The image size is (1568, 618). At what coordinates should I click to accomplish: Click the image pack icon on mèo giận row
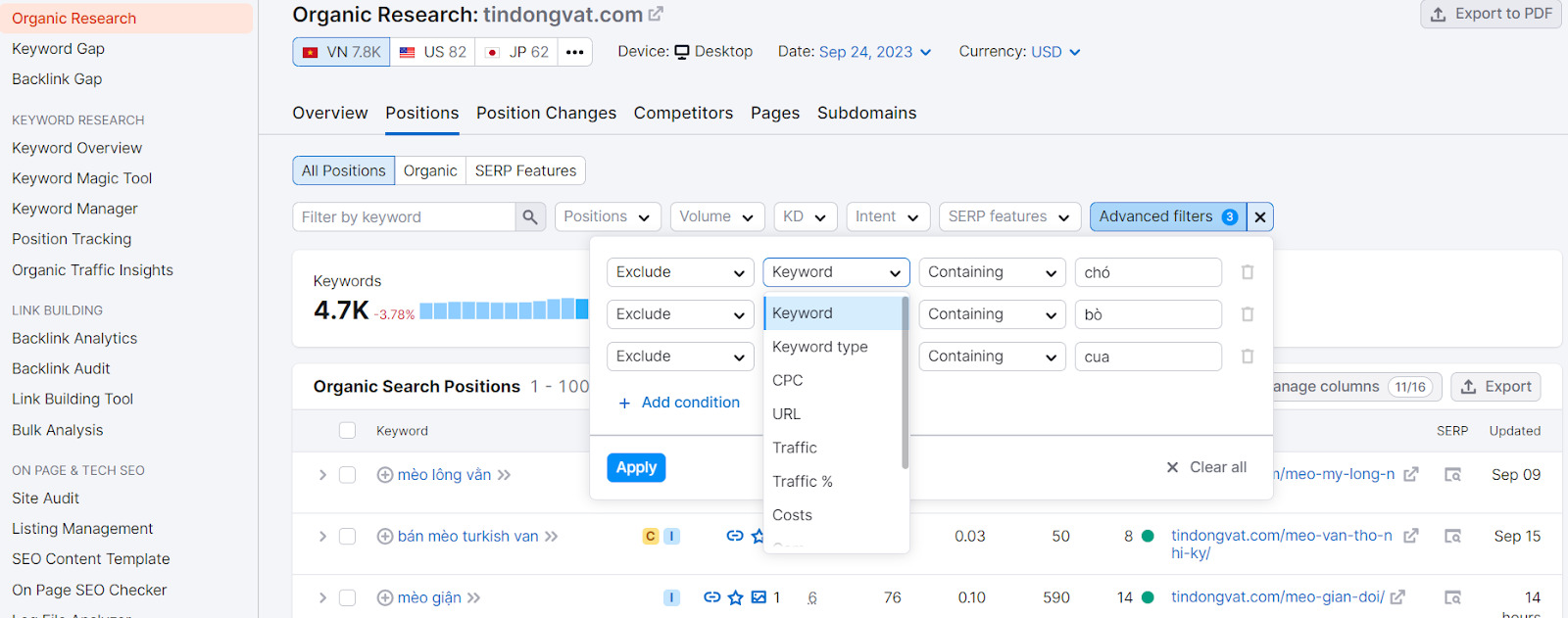[x=760, y=597]
